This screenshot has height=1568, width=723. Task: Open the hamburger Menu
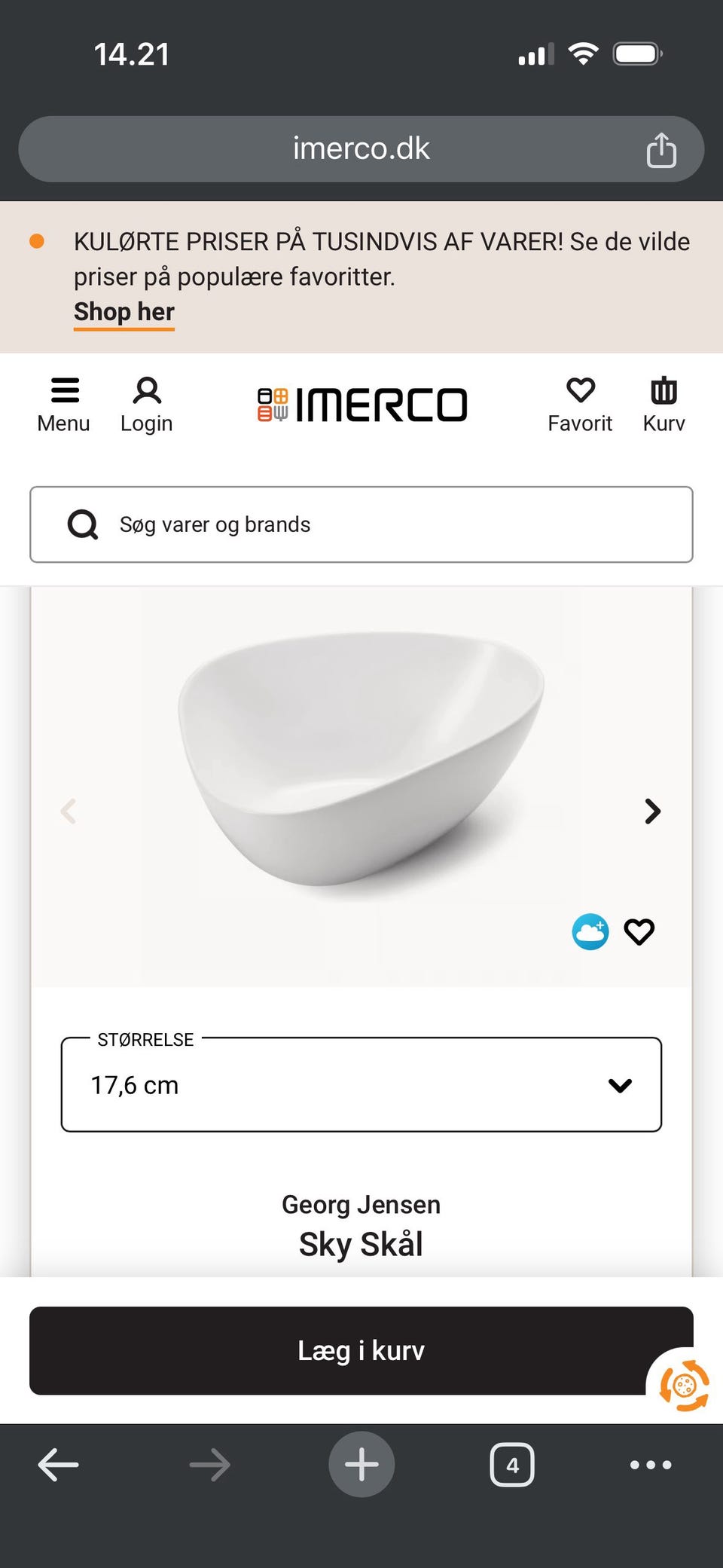(64, 405)
